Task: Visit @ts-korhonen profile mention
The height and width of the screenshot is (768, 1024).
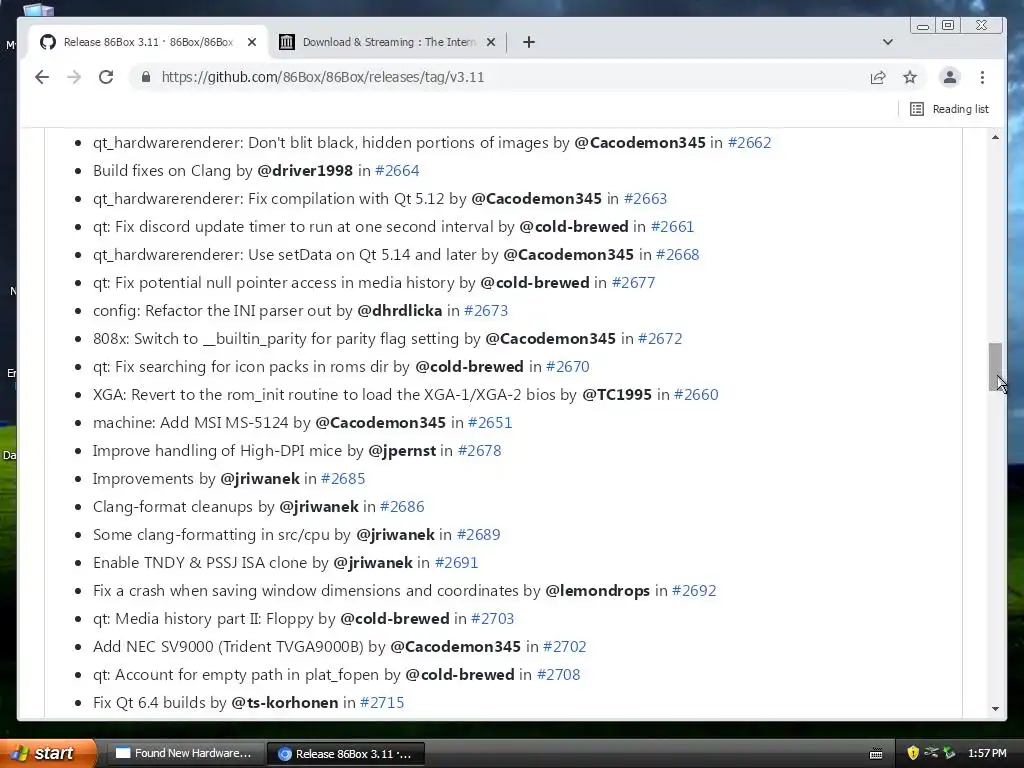Action: [x=285, y=703]
